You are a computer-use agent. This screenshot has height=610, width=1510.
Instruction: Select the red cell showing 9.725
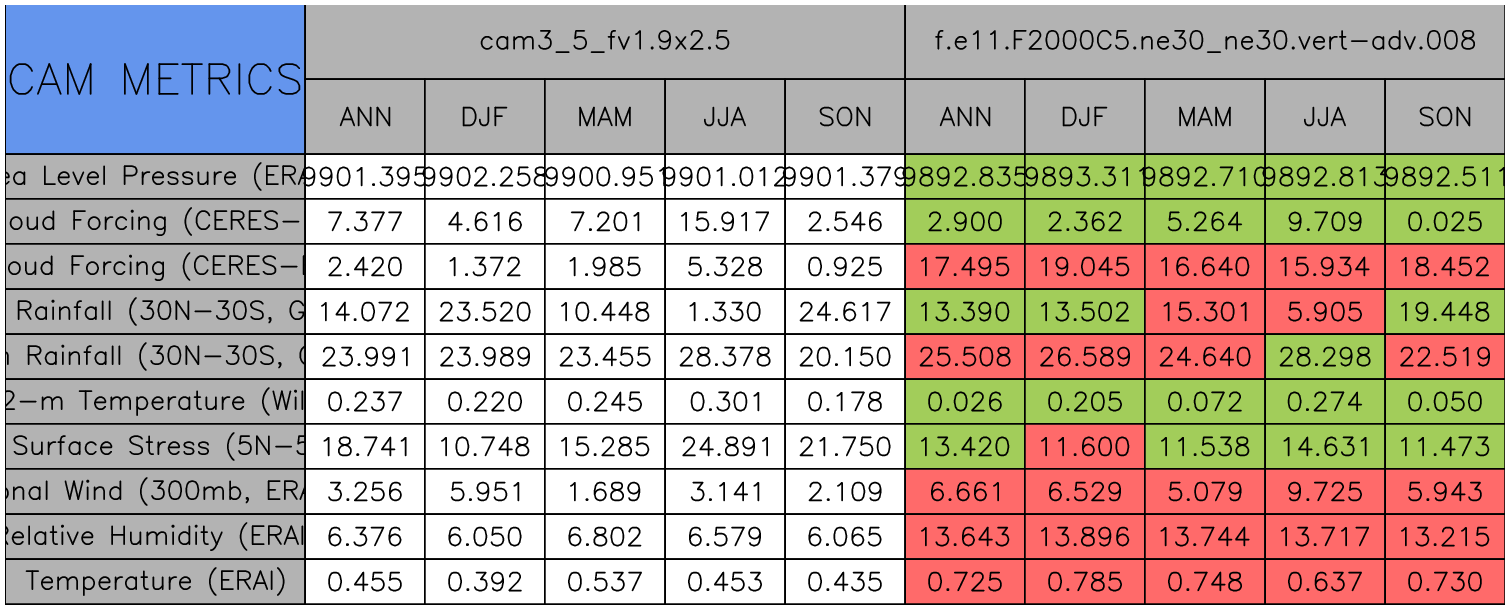[1325, 491]
